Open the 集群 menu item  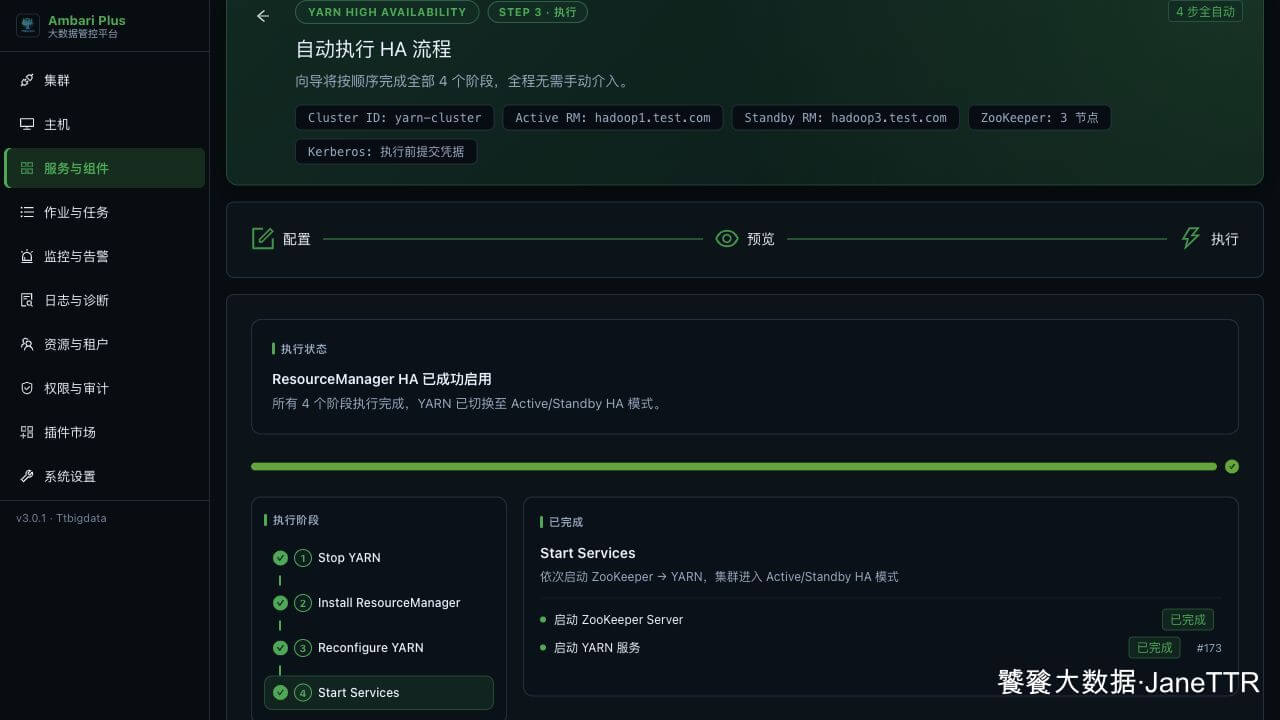(x=105, y=80)
